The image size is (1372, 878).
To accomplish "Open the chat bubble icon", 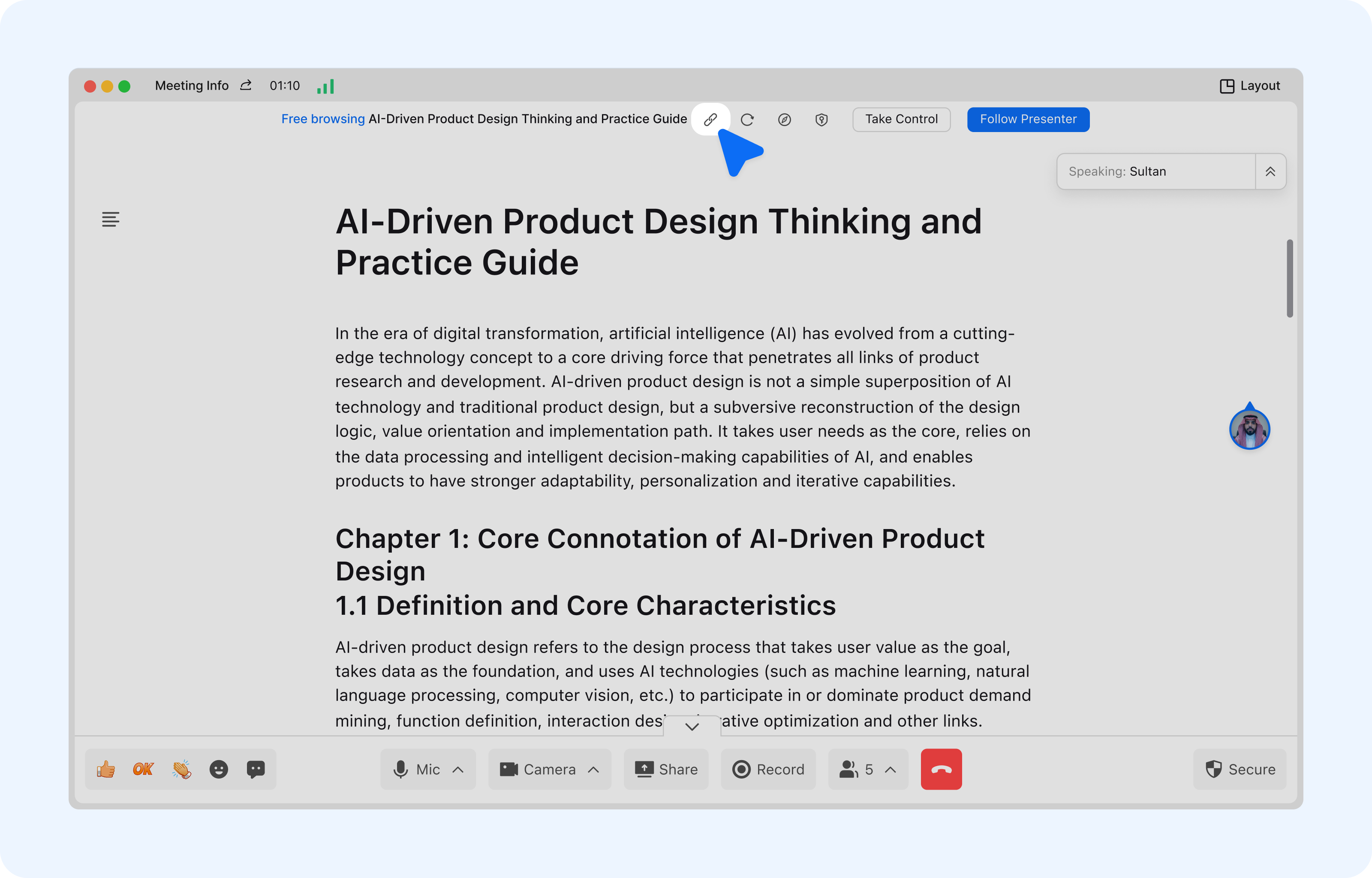I will (256, 769).
